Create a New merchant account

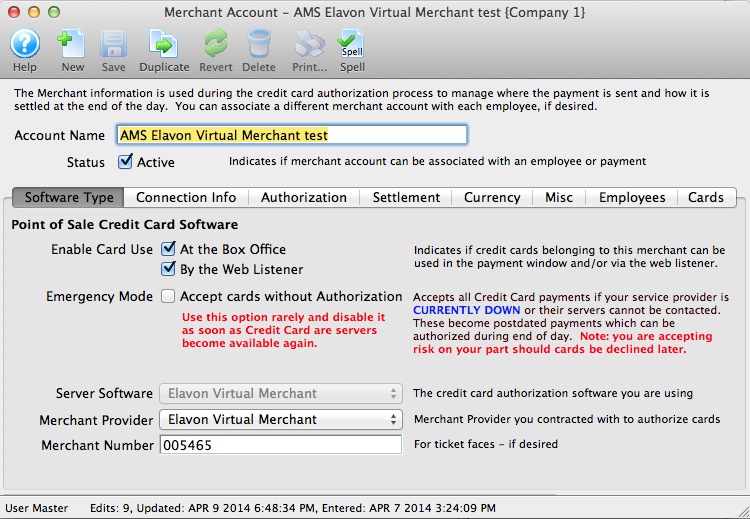pyautogui.click(x=72, y=44)
